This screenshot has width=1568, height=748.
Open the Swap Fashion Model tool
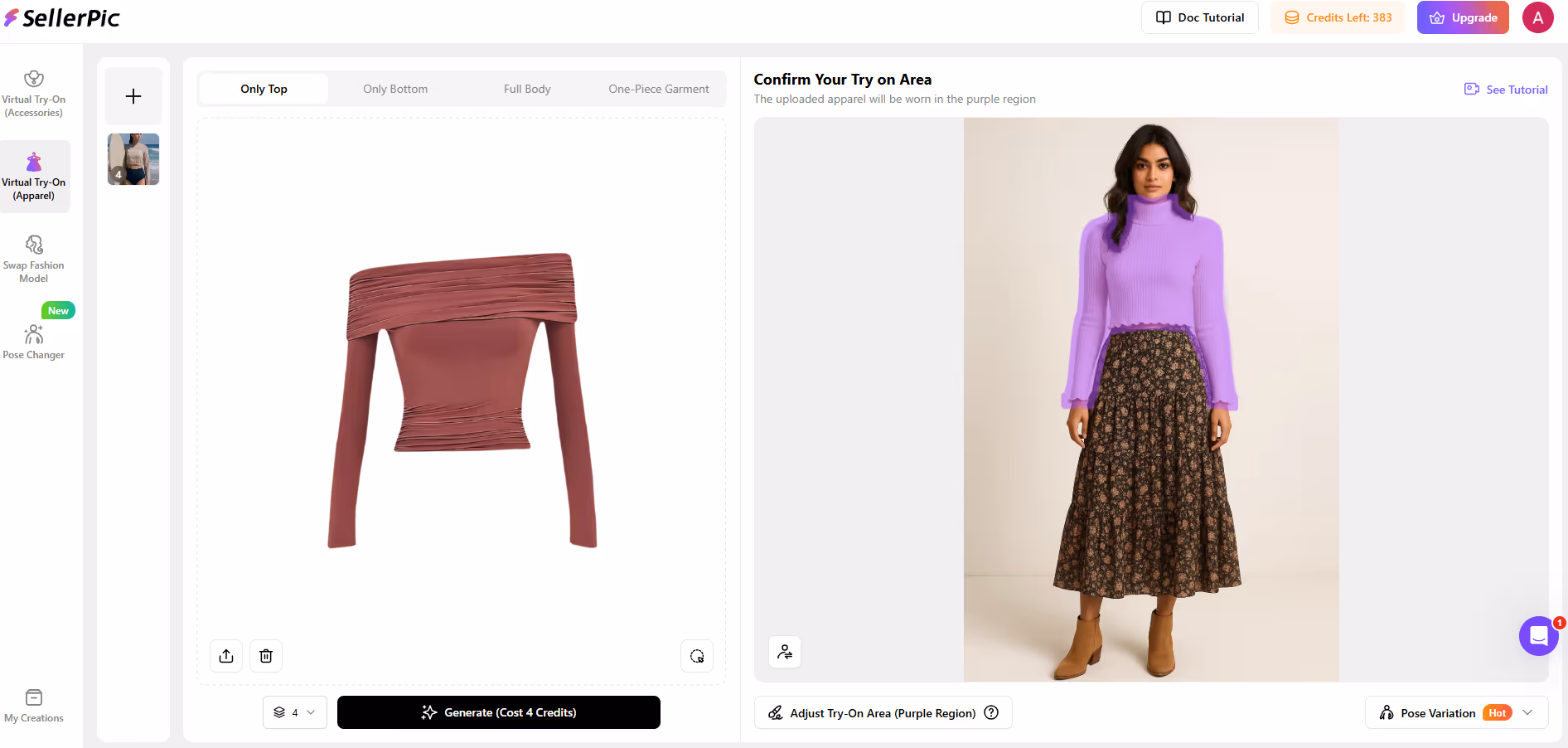[34, 259]
